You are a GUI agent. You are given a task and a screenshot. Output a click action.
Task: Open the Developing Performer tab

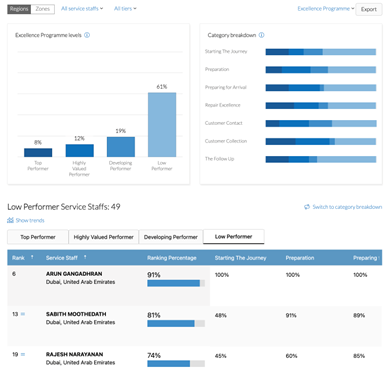click(171, 237)
